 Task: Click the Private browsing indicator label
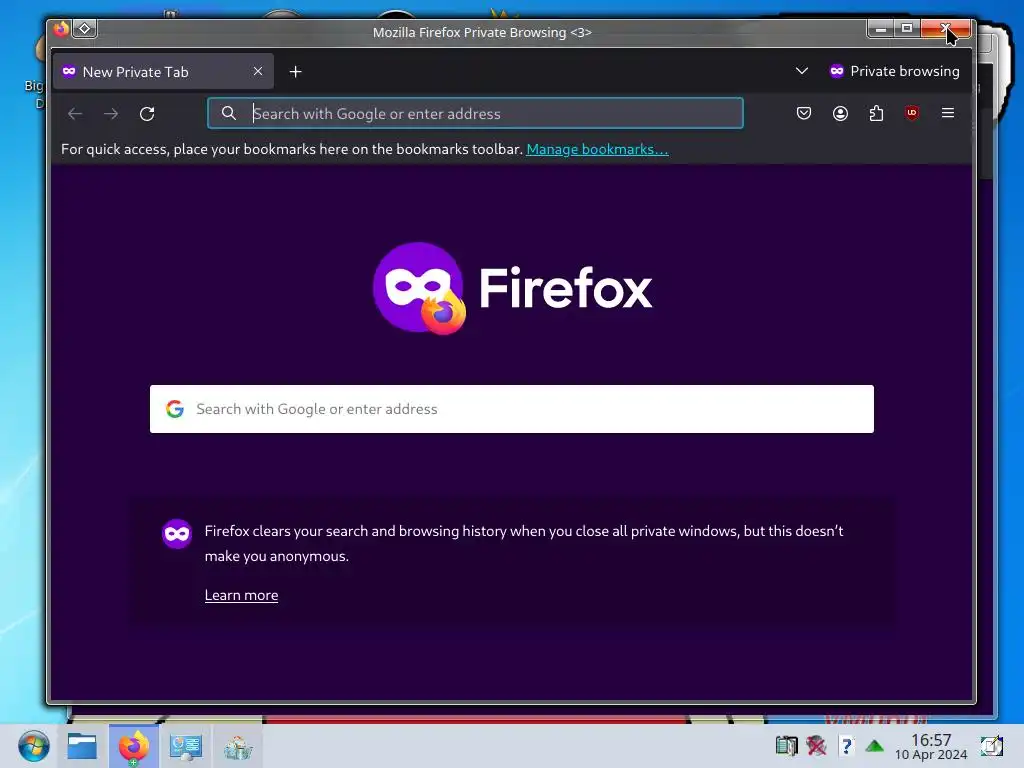point(894,71)
